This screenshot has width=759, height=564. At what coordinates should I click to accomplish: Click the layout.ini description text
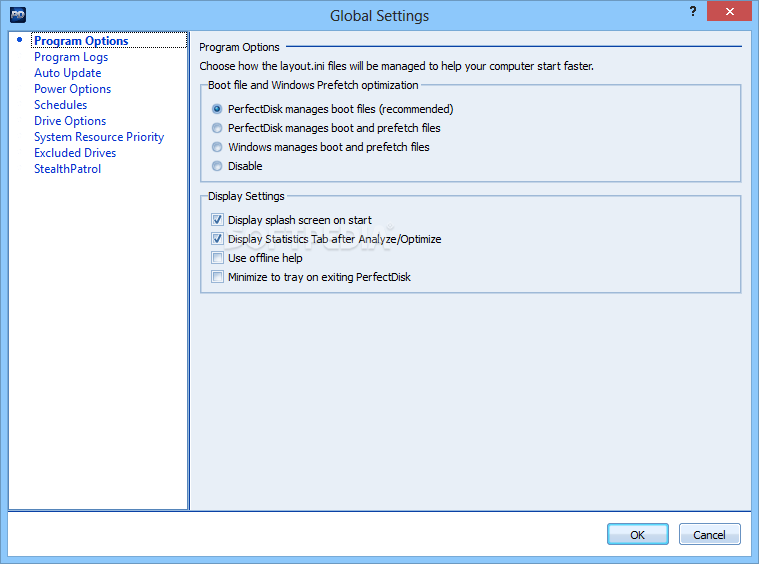[396, 66]
